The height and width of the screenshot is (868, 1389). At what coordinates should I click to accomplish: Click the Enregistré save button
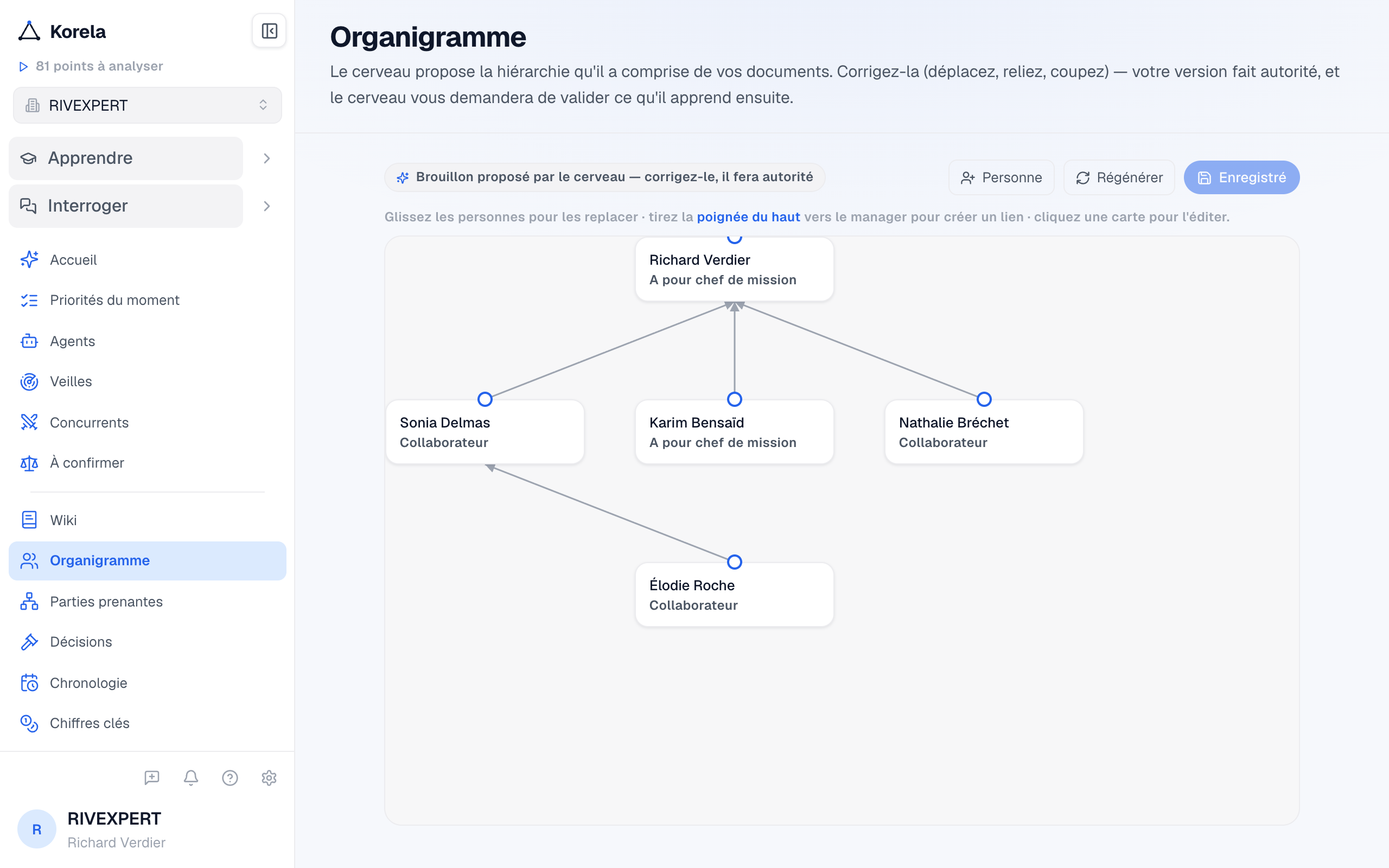(1241, 177)
